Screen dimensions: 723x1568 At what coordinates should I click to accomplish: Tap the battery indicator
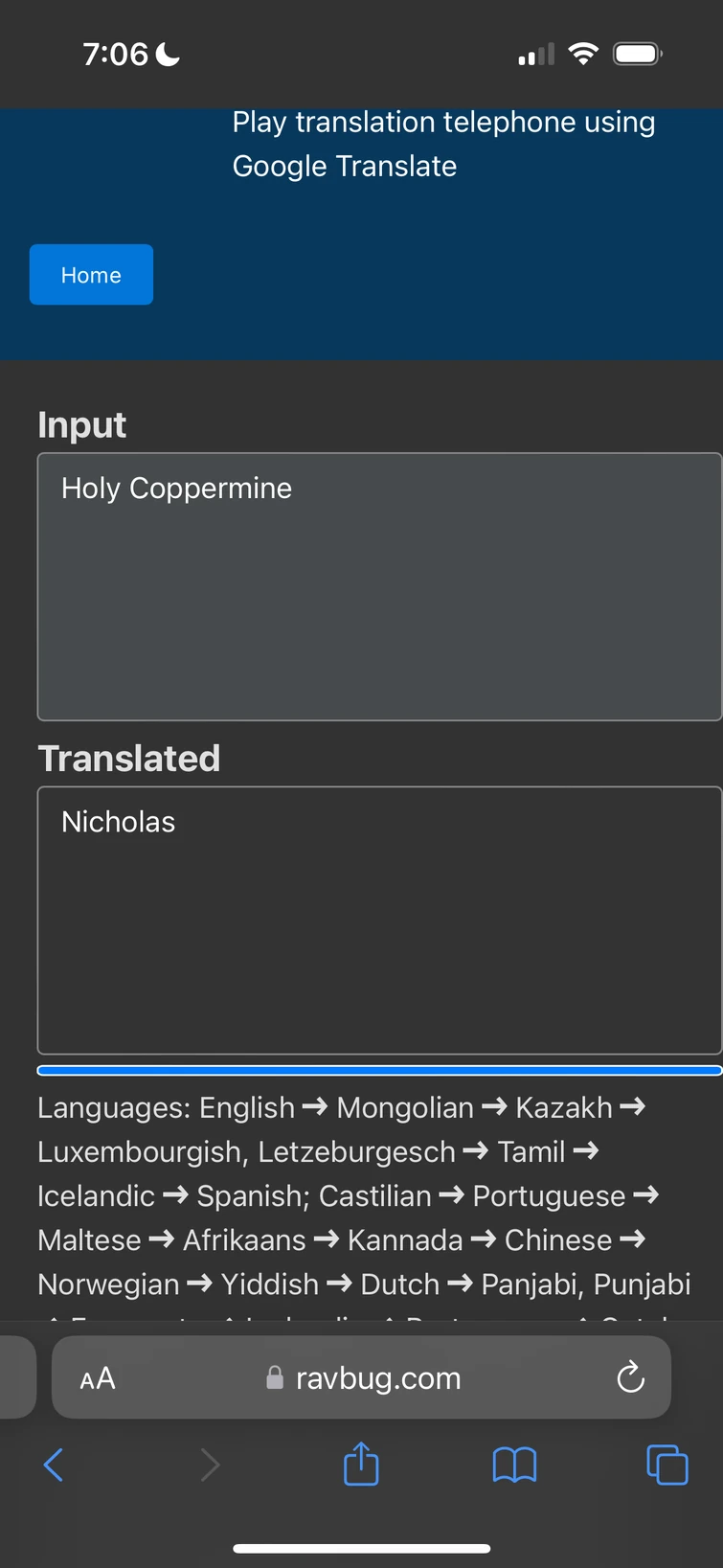point(637,54)
